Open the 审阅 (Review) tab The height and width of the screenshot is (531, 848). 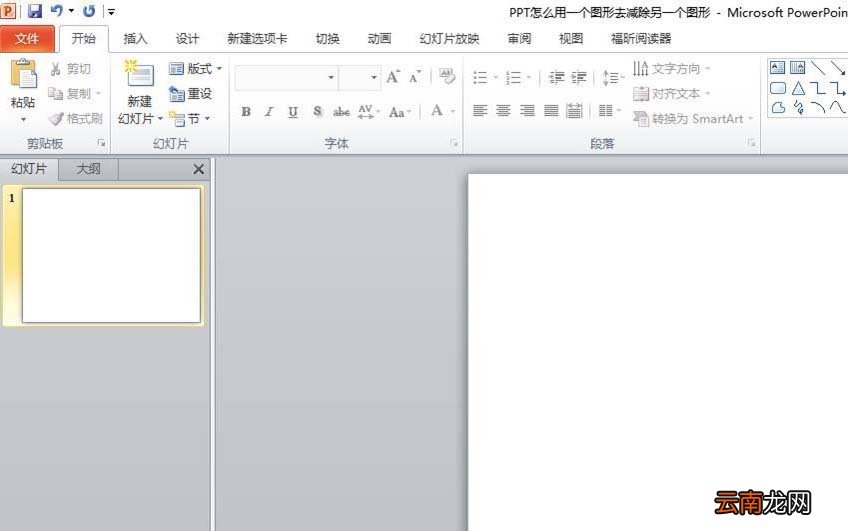(x=519, y=39)
